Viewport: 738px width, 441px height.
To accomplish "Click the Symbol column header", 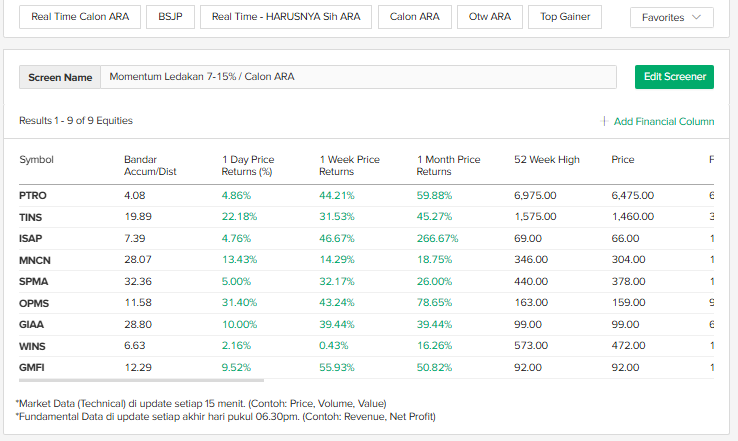I will pyautogui.click(x=36, y=159).
